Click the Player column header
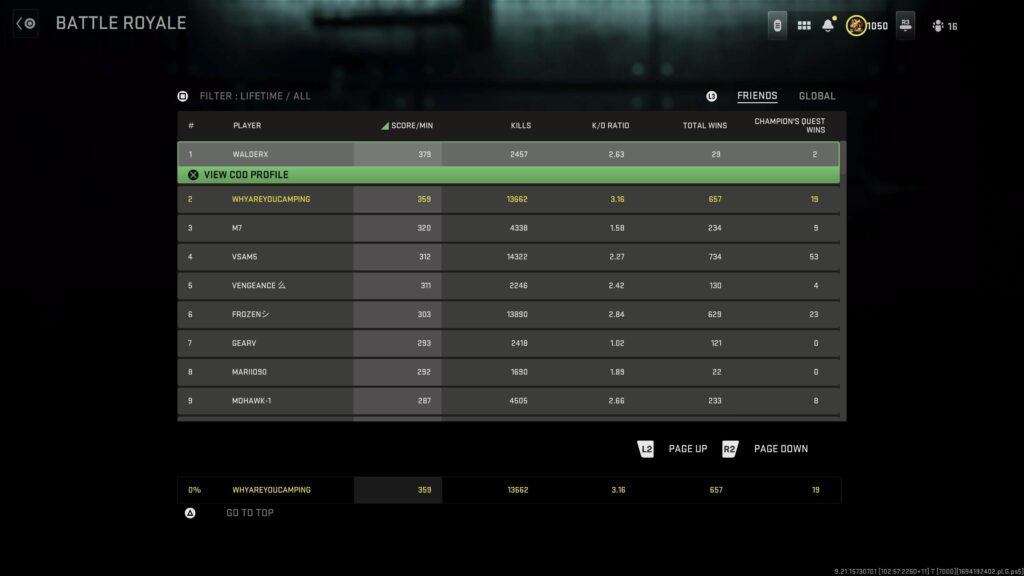1024x576 pixels. (x=247, y=125)
